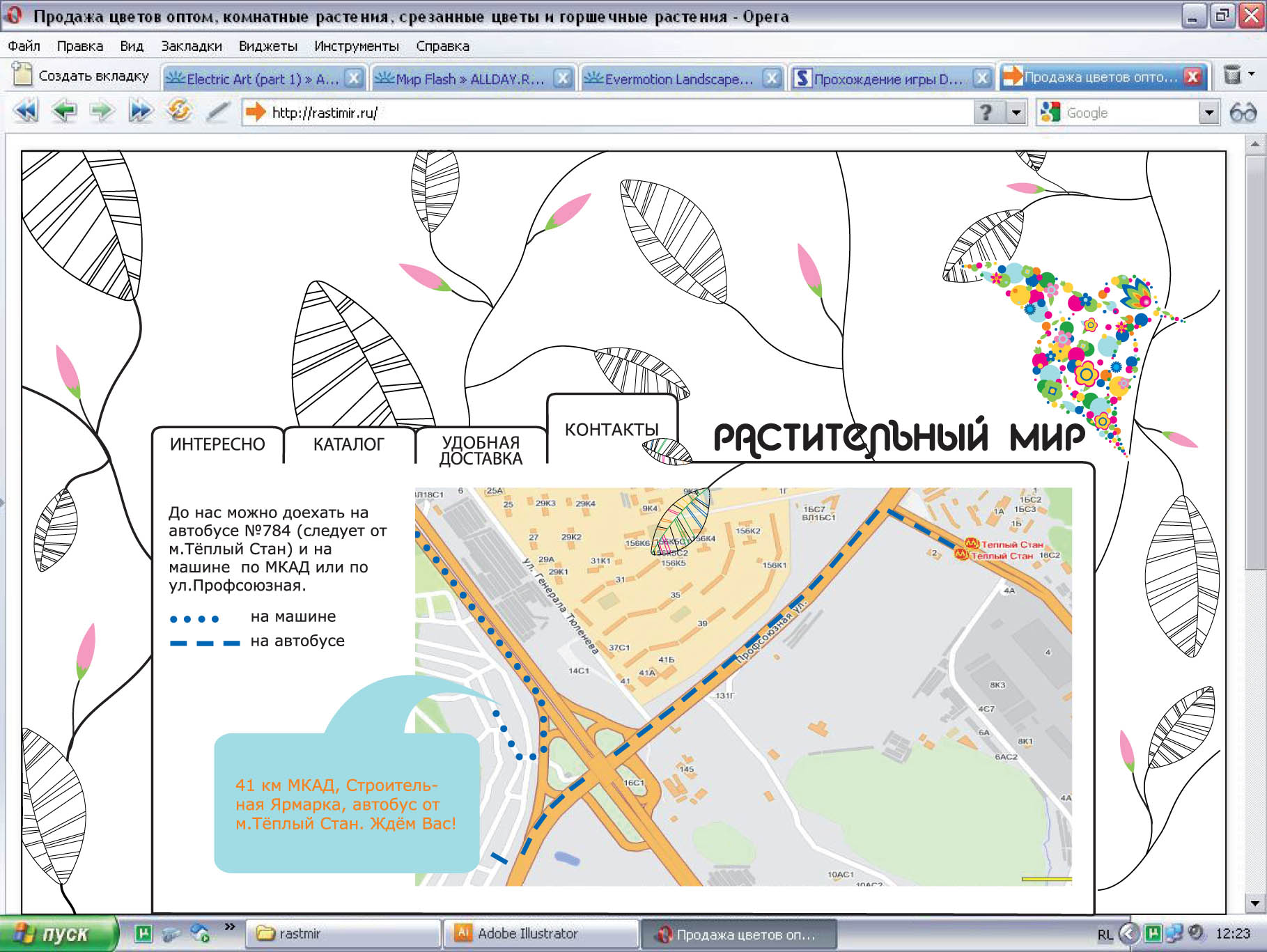
Task: Click the page scrollbar down arrow
Action: click(x=1254, y=903)
